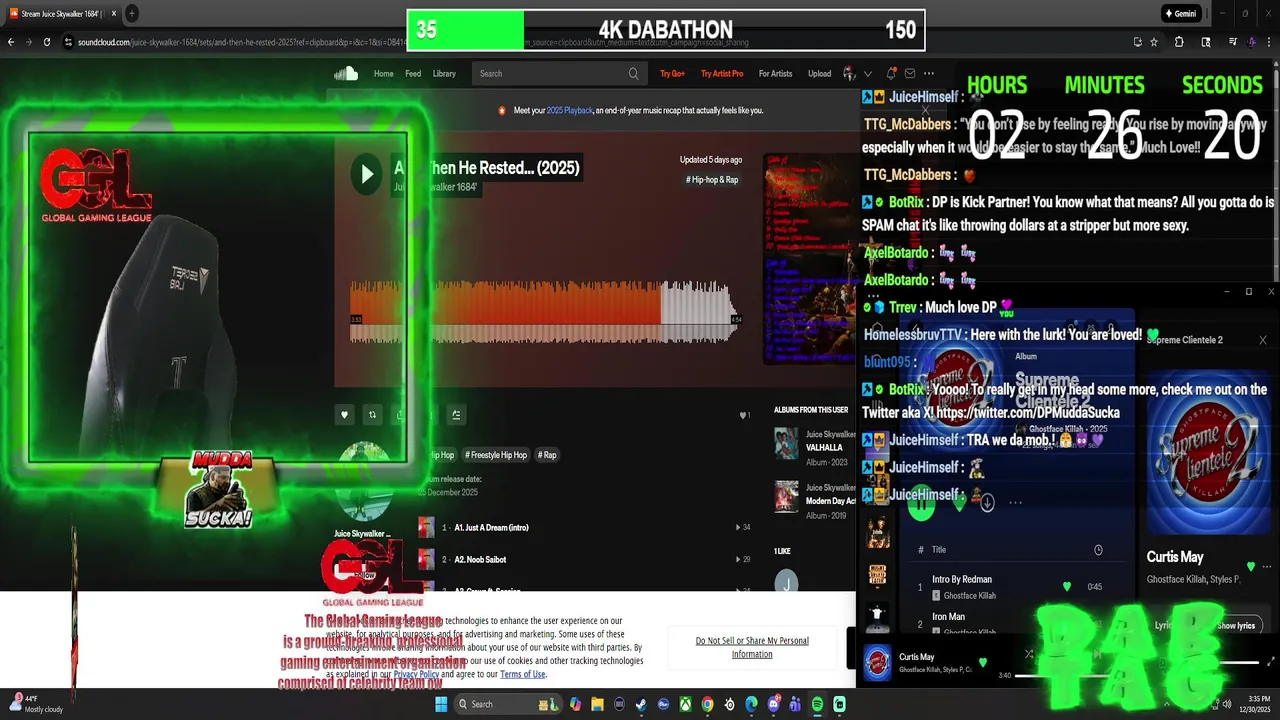
Task: Toggle the heart beside Curtis May title
Action: coord(1251,566)
